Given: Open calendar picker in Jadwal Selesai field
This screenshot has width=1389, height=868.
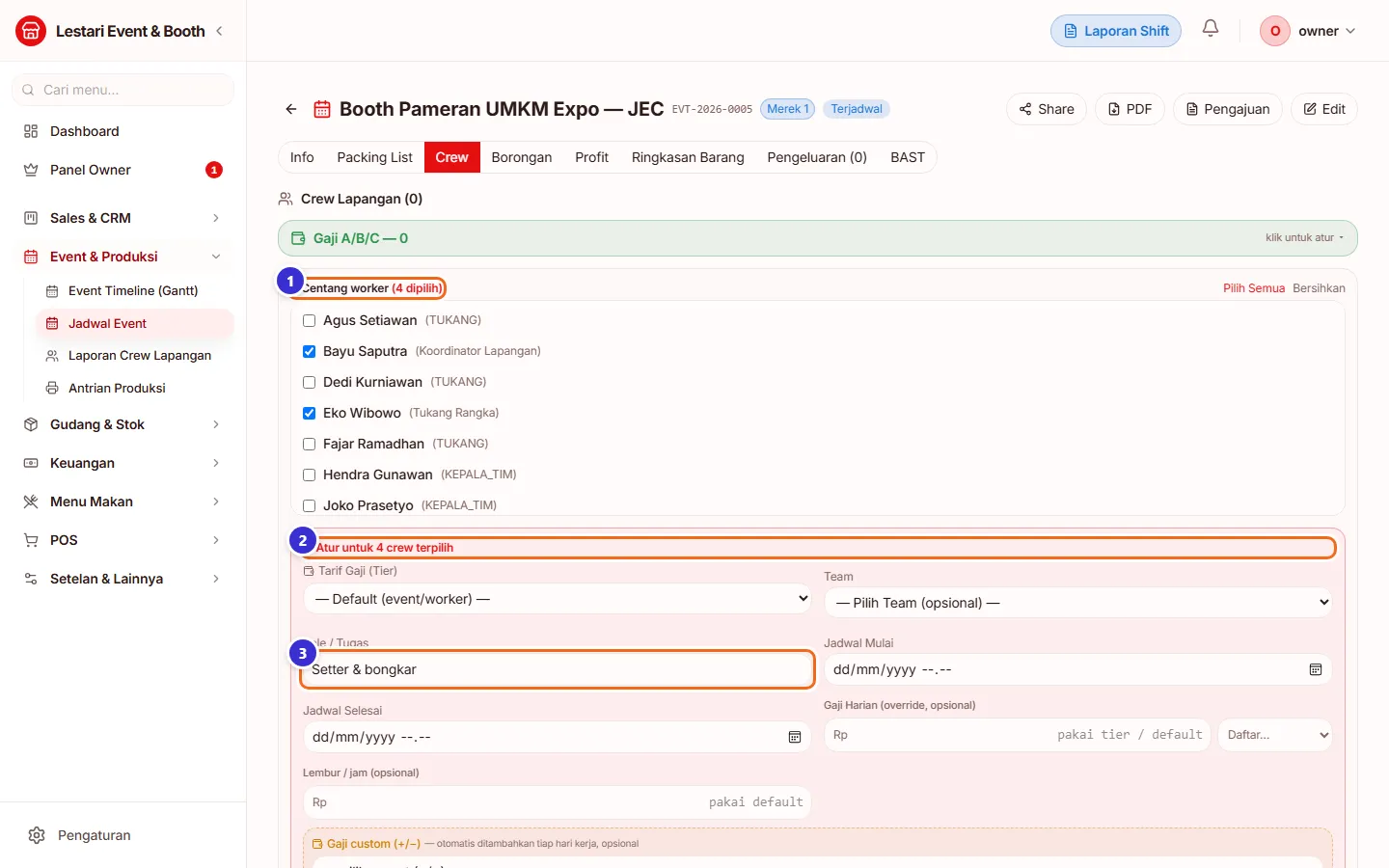Looking at the screenshot, I should [x=795, y=737].
